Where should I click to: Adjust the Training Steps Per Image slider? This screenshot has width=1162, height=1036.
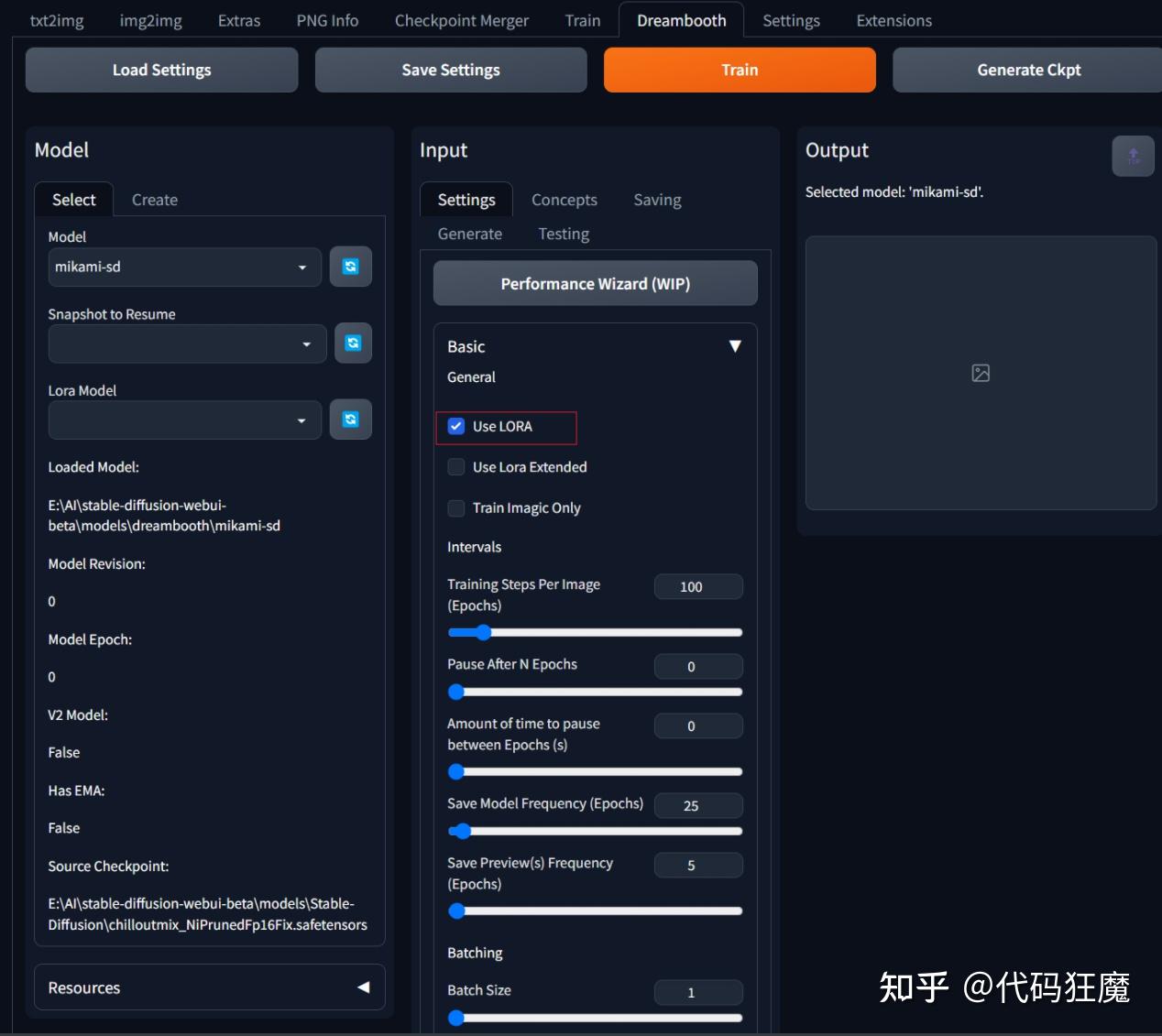click(x=595, y=632)
